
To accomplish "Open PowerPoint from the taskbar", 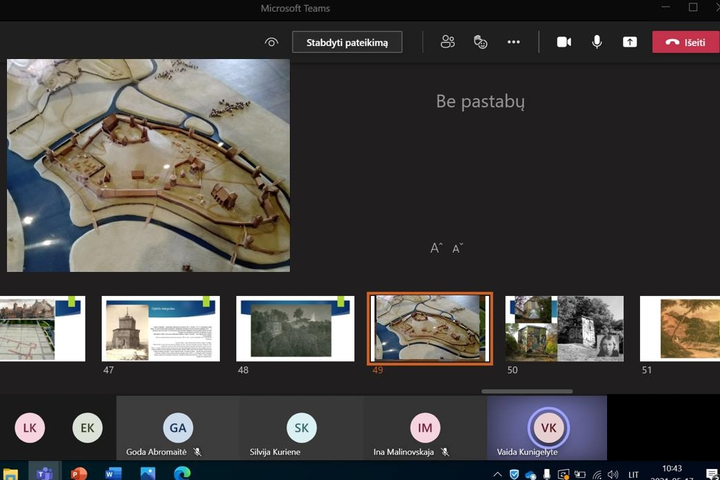I will [79, 473].
